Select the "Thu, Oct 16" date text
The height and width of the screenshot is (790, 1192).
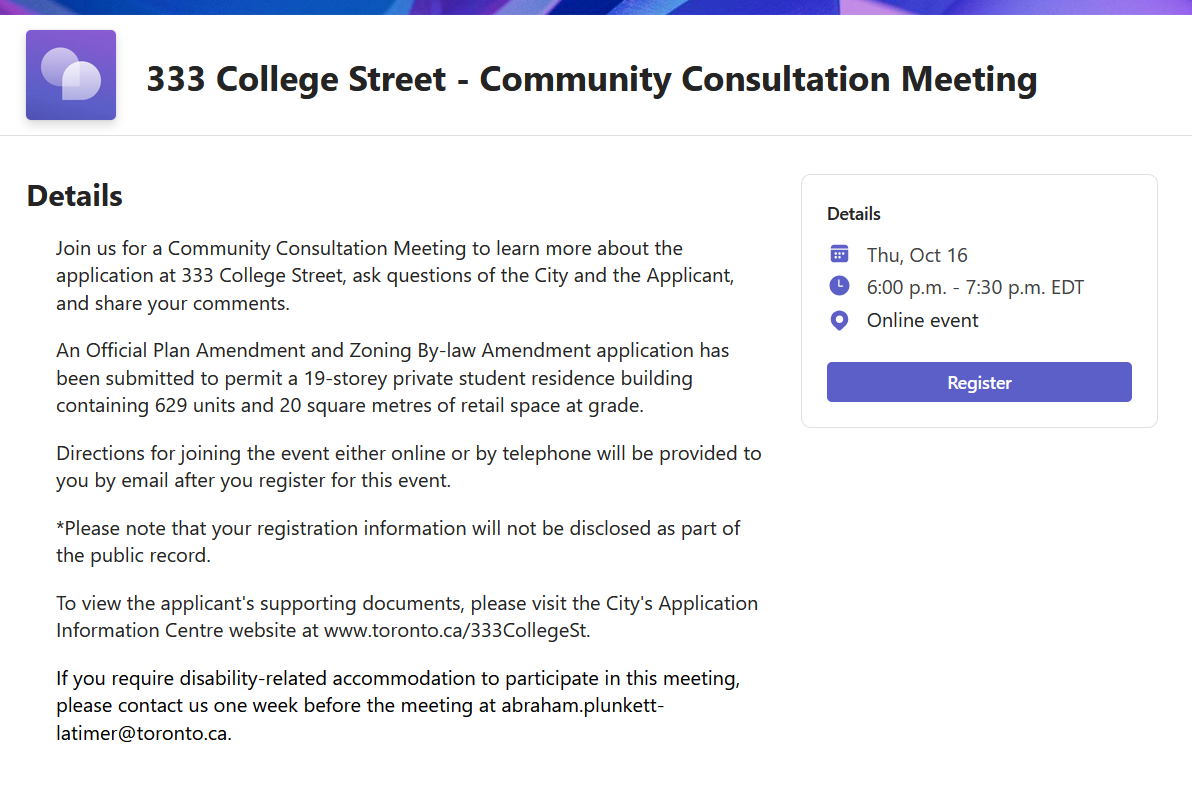click(917, 255)
